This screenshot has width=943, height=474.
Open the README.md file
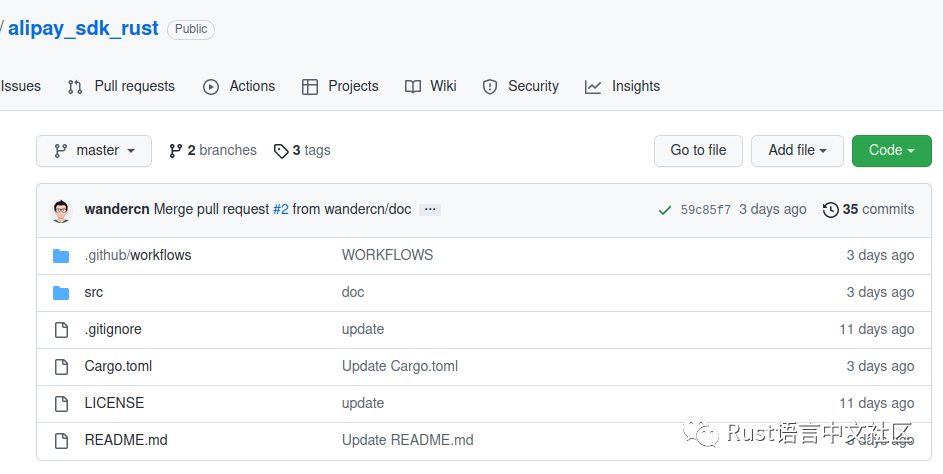point(126,440)
